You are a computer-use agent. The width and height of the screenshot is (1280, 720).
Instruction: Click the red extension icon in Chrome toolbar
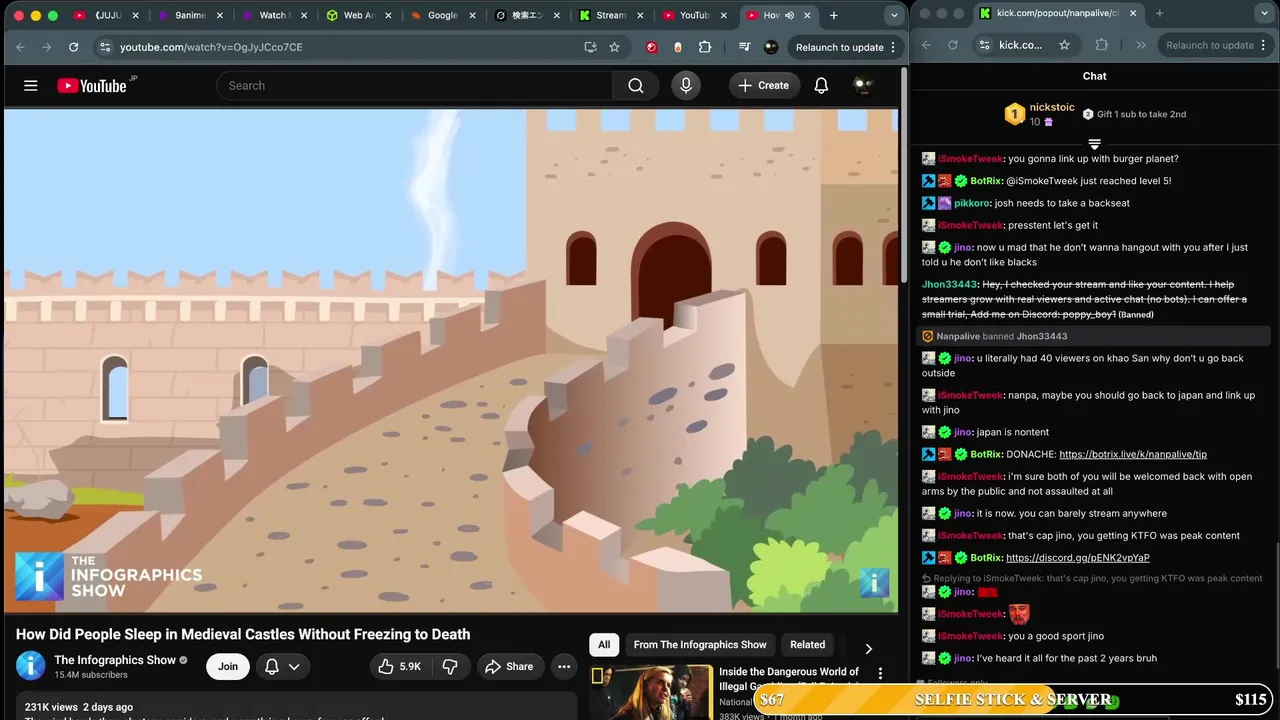pyautogui.click(x=652, y=47)
